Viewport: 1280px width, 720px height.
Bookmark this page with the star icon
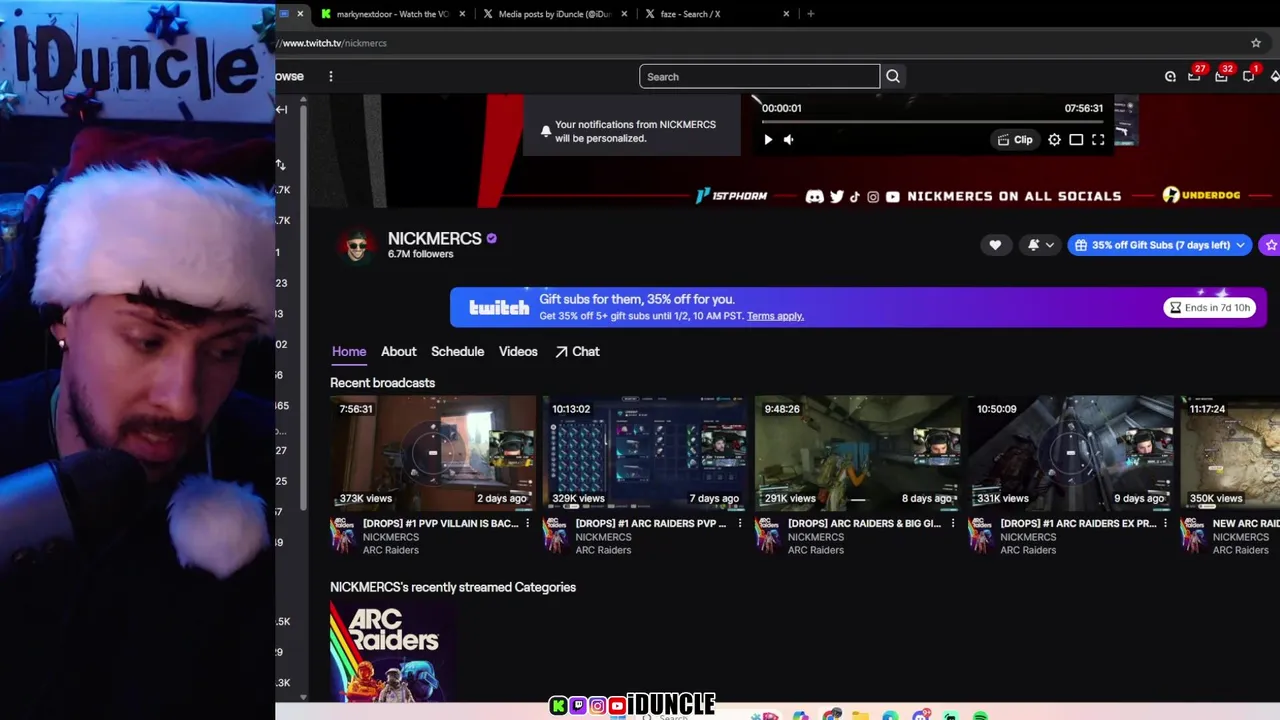(1256, 43)
